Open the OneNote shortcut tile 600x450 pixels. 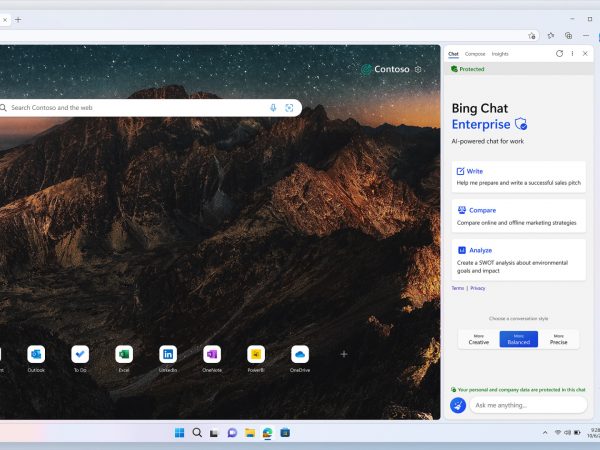(x=212, y=354)
